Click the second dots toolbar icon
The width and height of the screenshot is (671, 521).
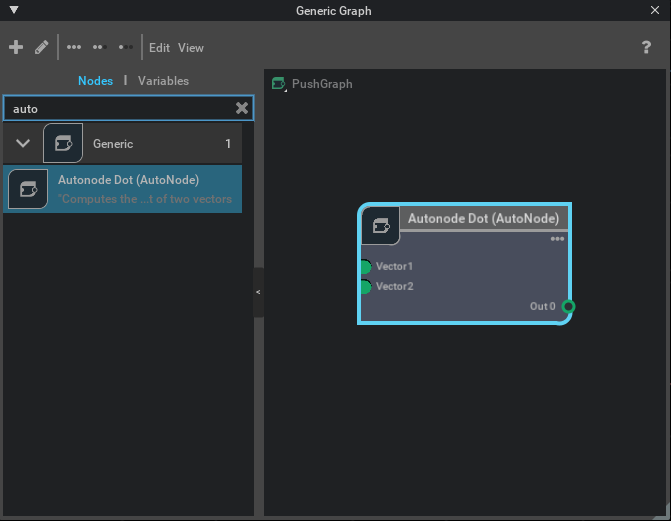(100, 47)
